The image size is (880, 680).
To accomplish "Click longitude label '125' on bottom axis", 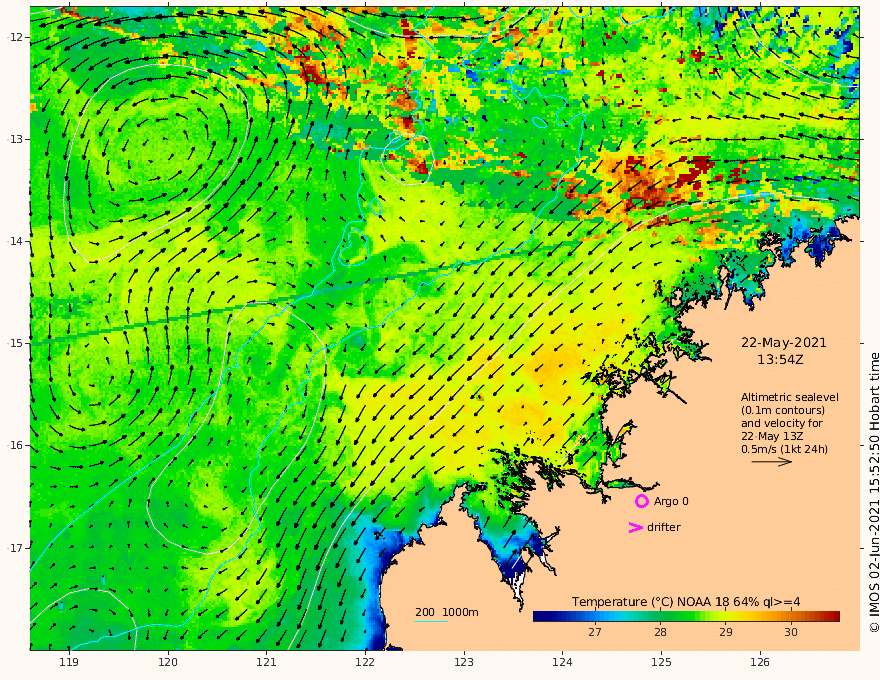I will pos(662,663).
